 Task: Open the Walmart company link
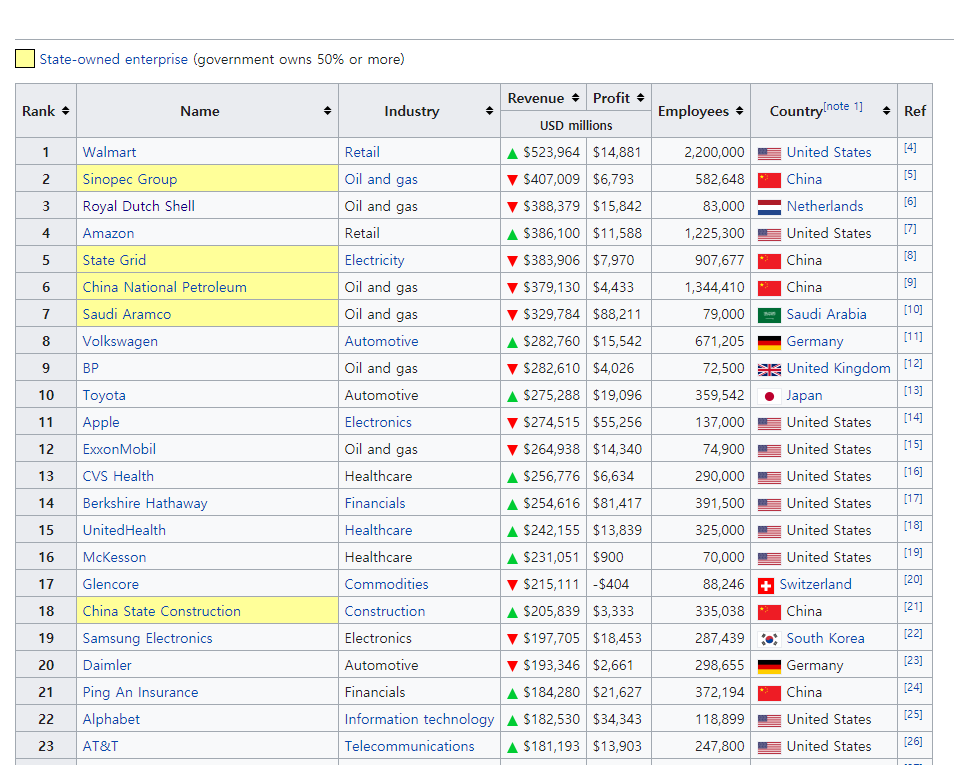point(110,152)
